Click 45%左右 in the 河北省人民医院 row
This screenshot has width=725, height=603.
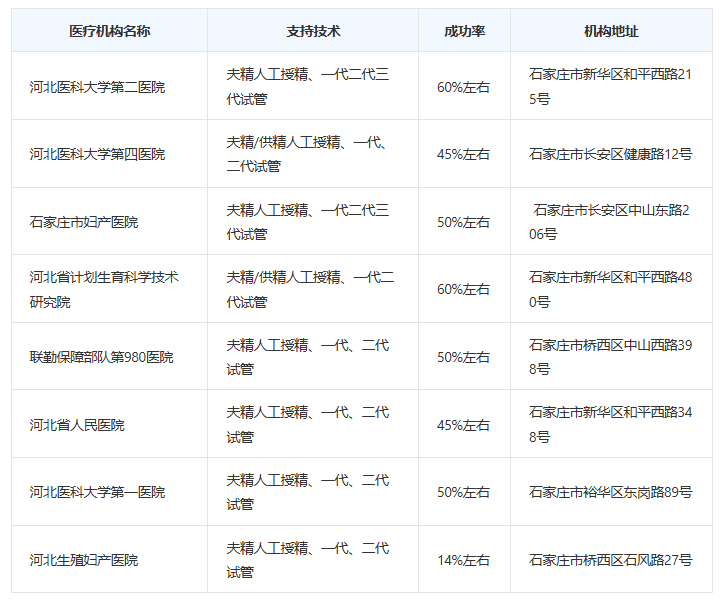click(x=463, y=425)
